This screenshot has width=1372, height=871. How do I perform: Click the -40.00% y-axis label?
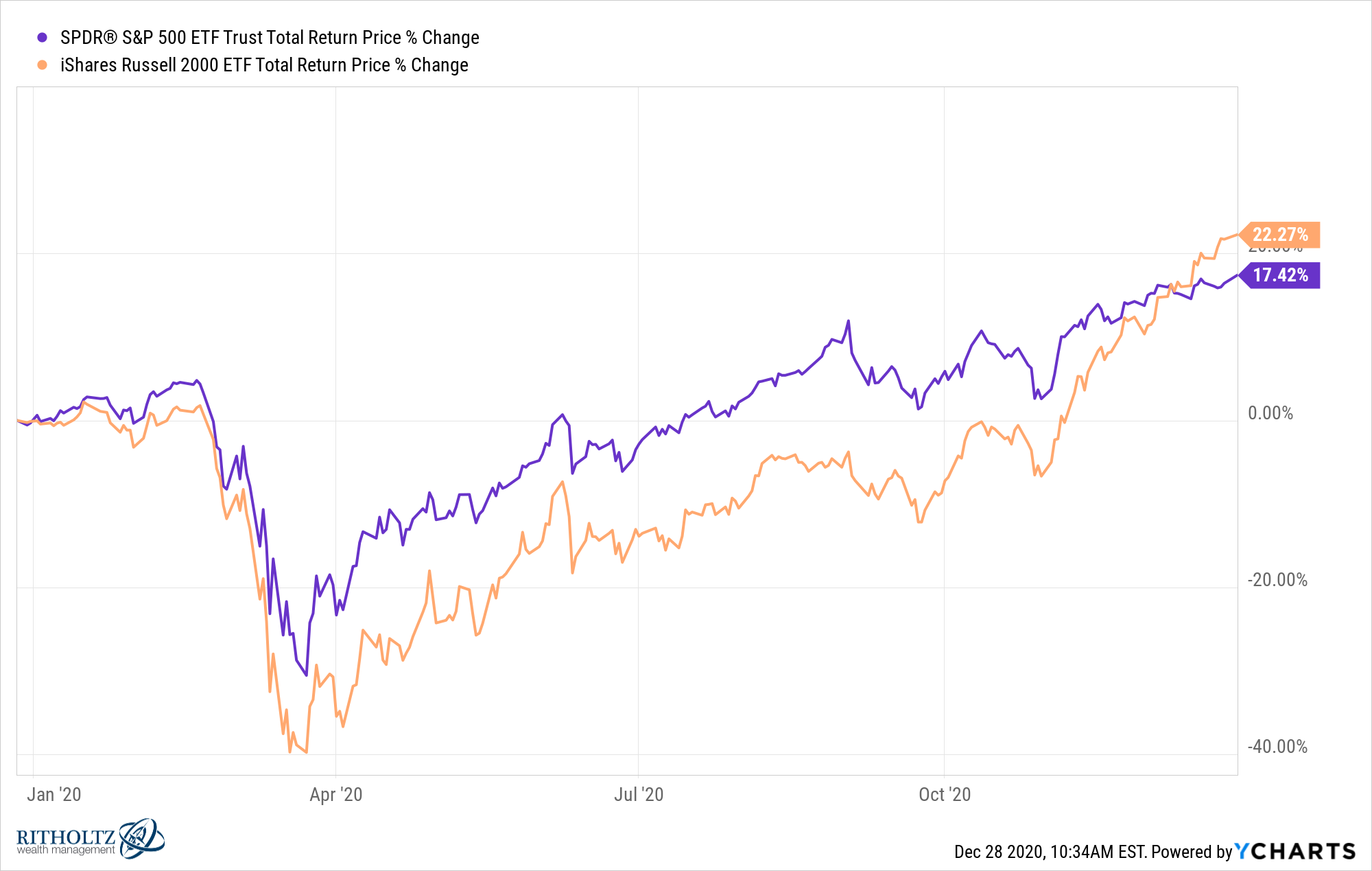tap(1277, 747)
